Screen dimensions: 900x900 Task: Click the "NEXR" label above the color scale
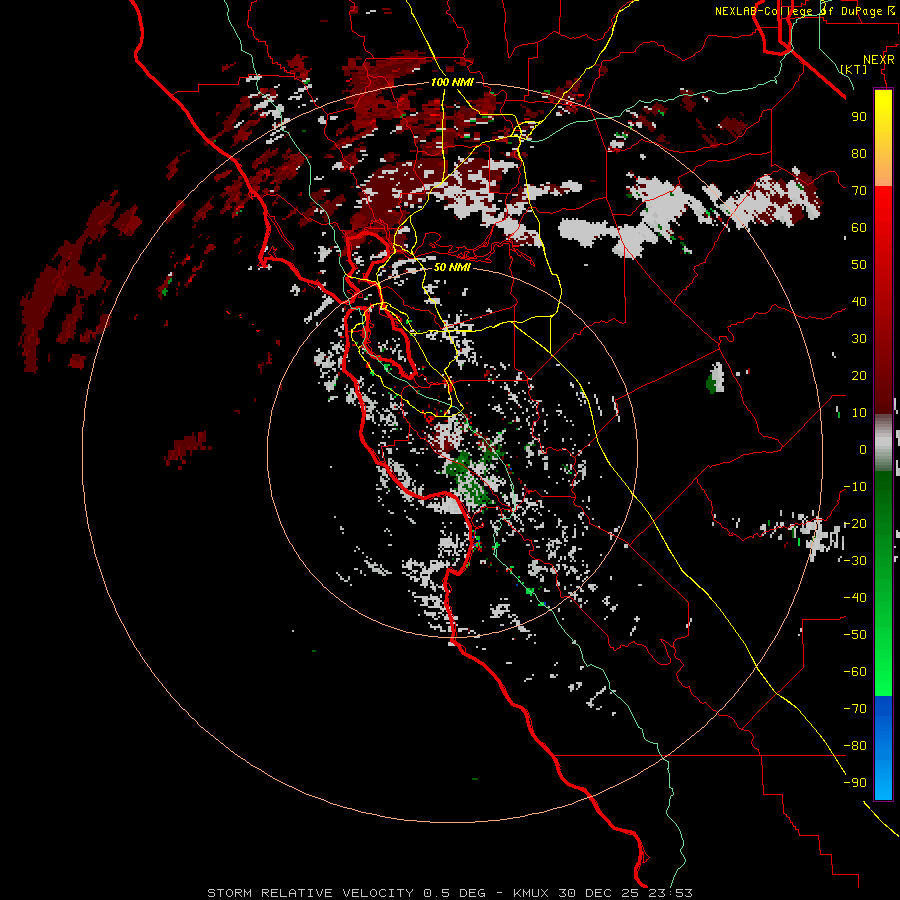coord(878,60)
